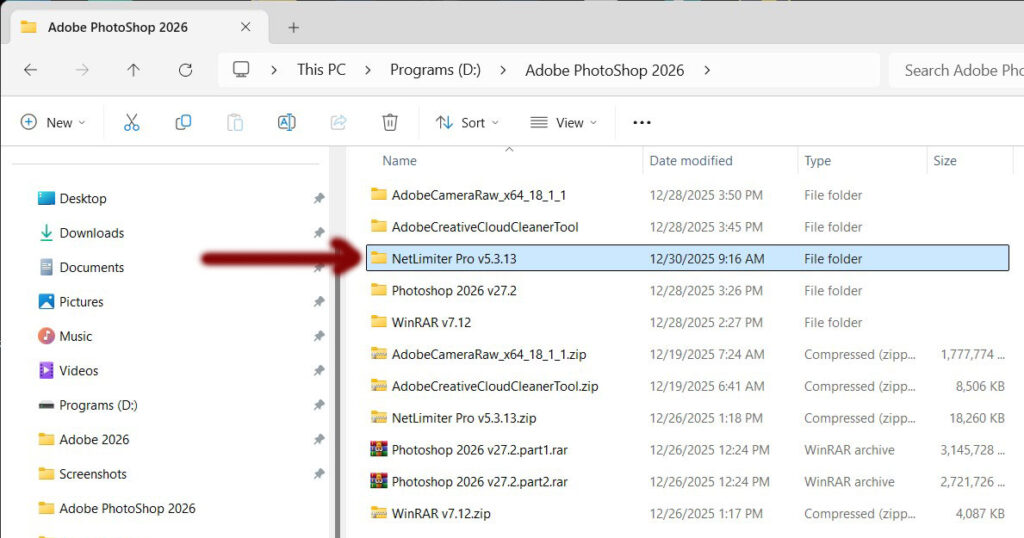Open the Sort dropdown menu

coord(467,122)
